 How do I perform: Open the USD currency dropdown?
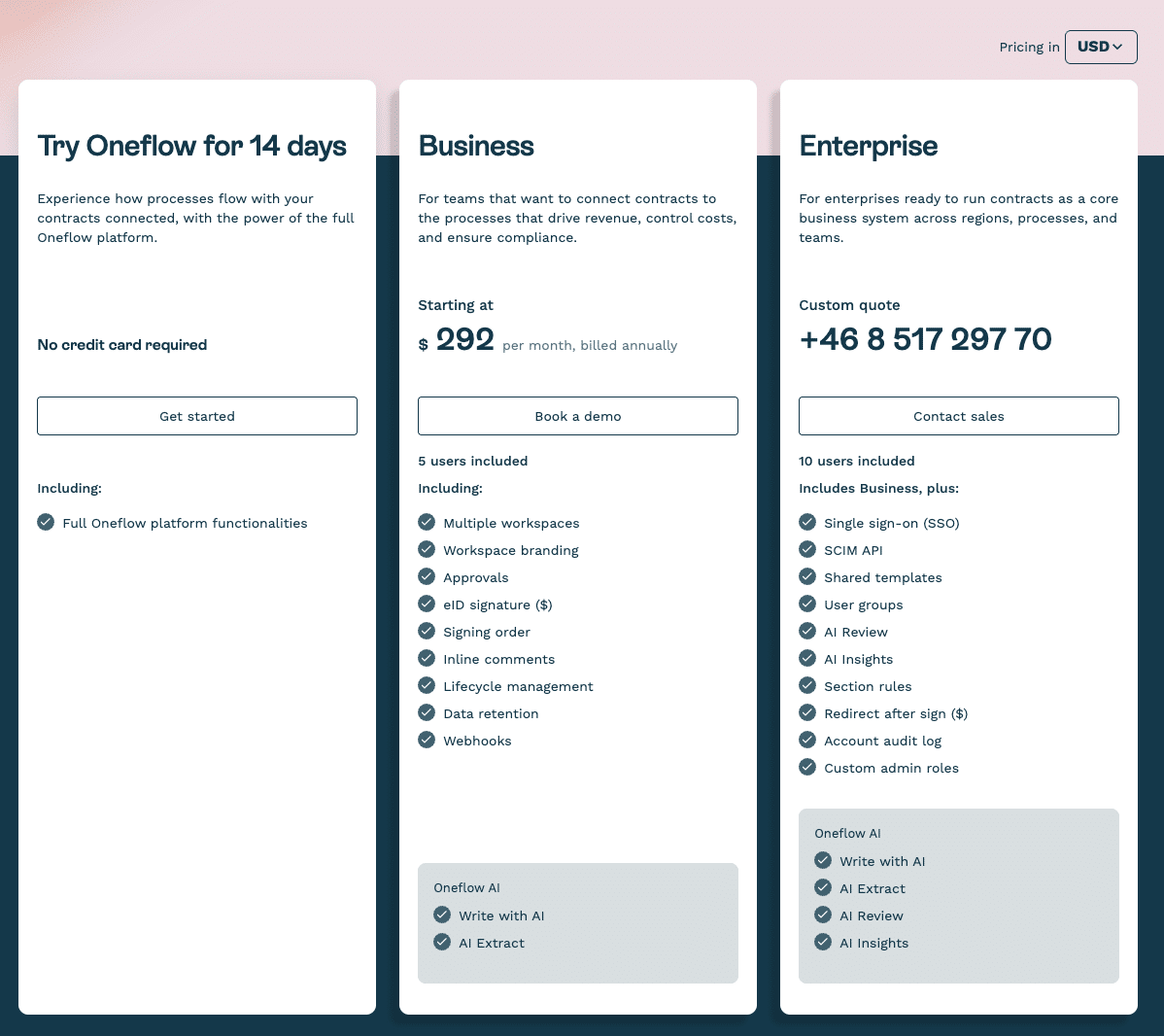1100,47
